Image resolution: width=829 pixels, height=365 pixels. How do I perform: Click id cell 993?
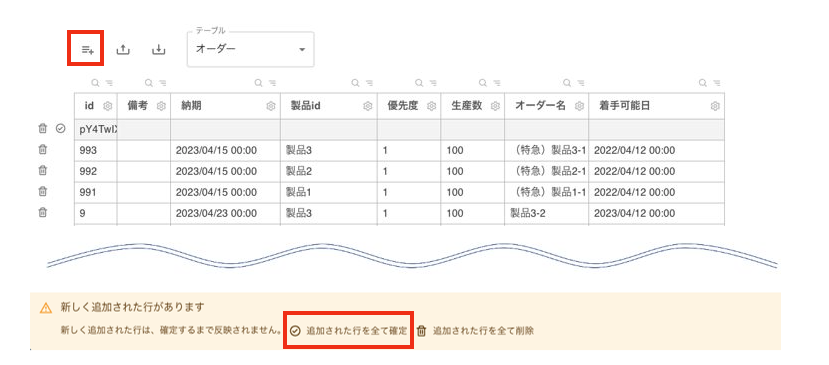click(x=96, y=151)
